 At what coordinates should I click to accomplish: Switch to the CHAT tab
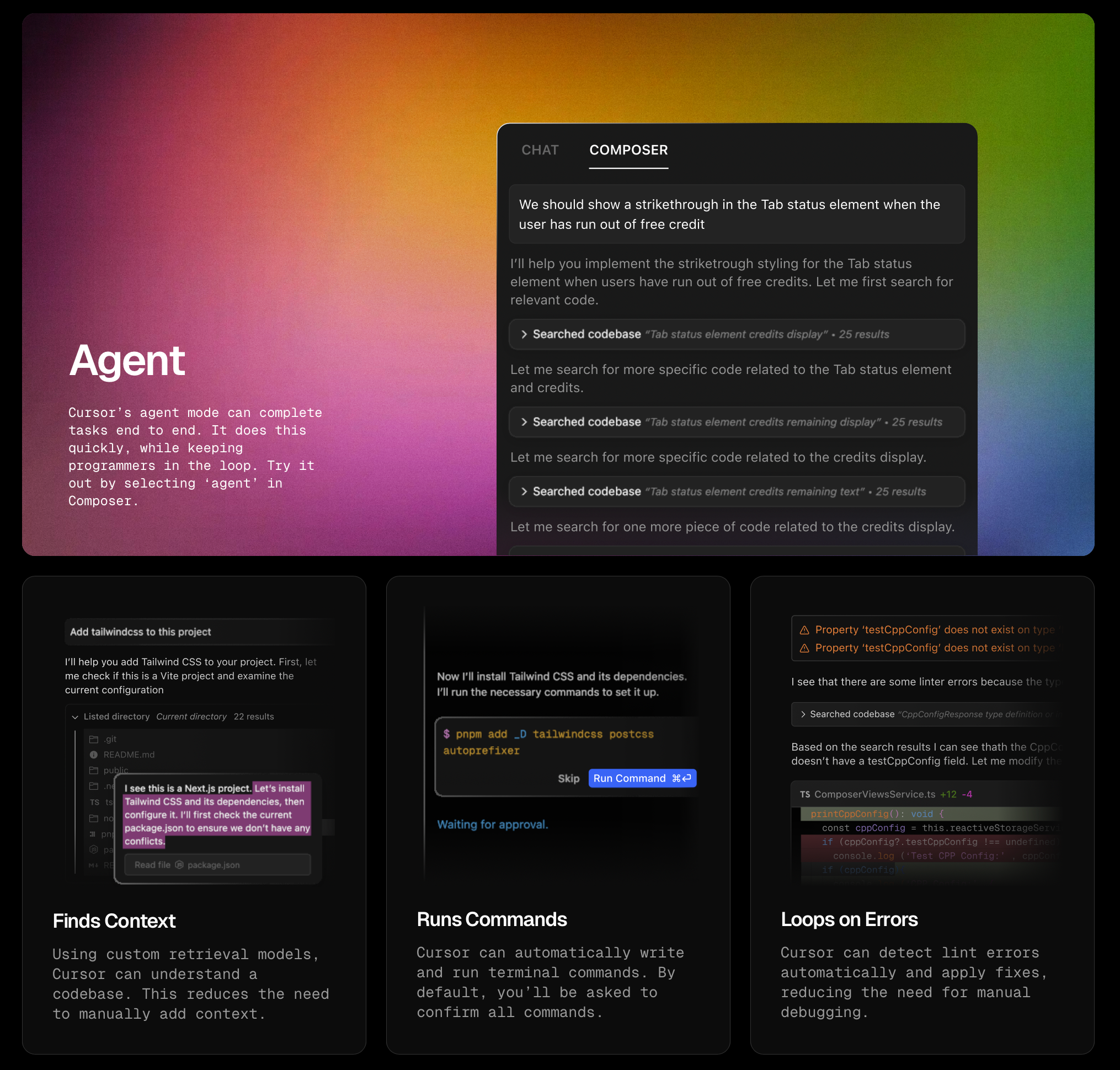click(540, 150)
